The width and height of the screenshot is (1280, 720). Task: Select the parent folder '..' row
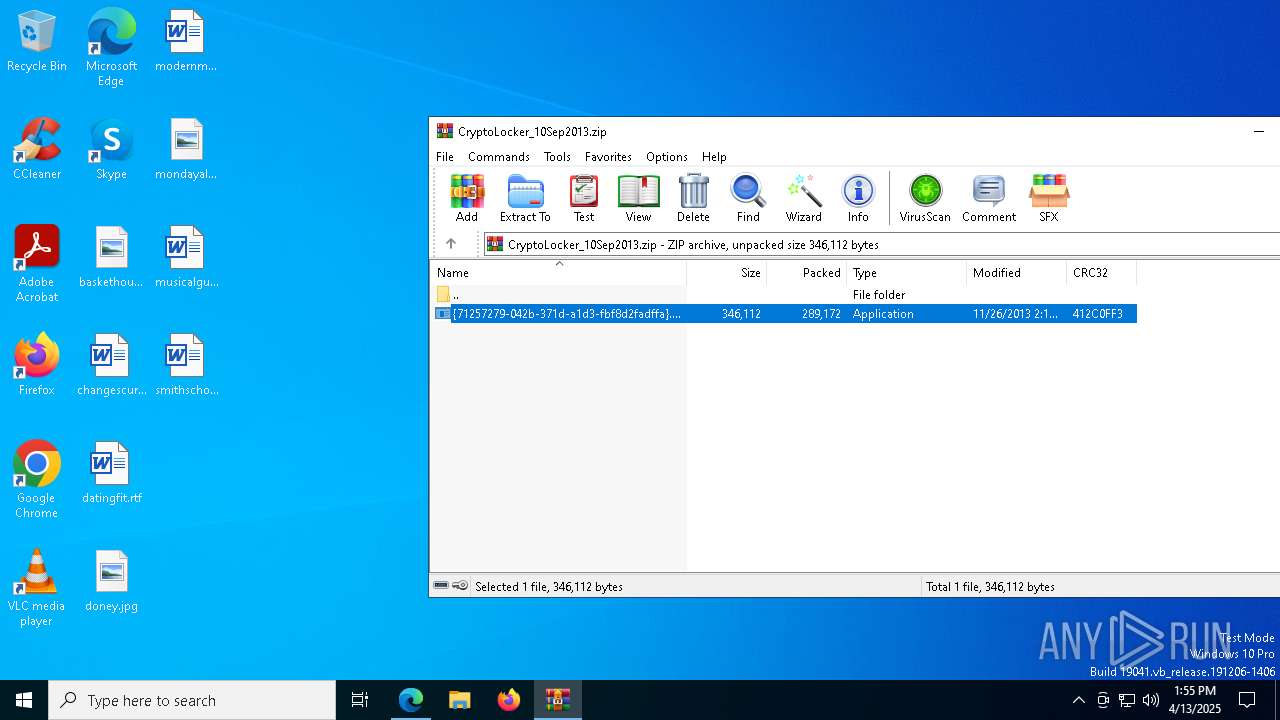[784, 295]
